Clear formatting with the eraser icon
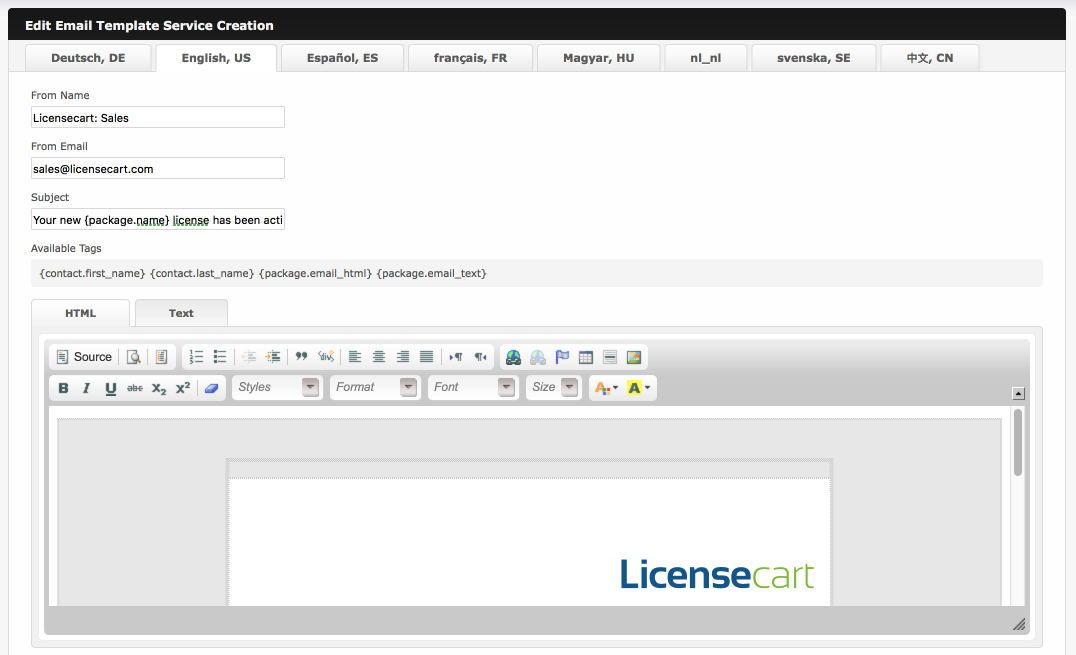Viewport: 1076px width, 655px height. pos(211,388)
